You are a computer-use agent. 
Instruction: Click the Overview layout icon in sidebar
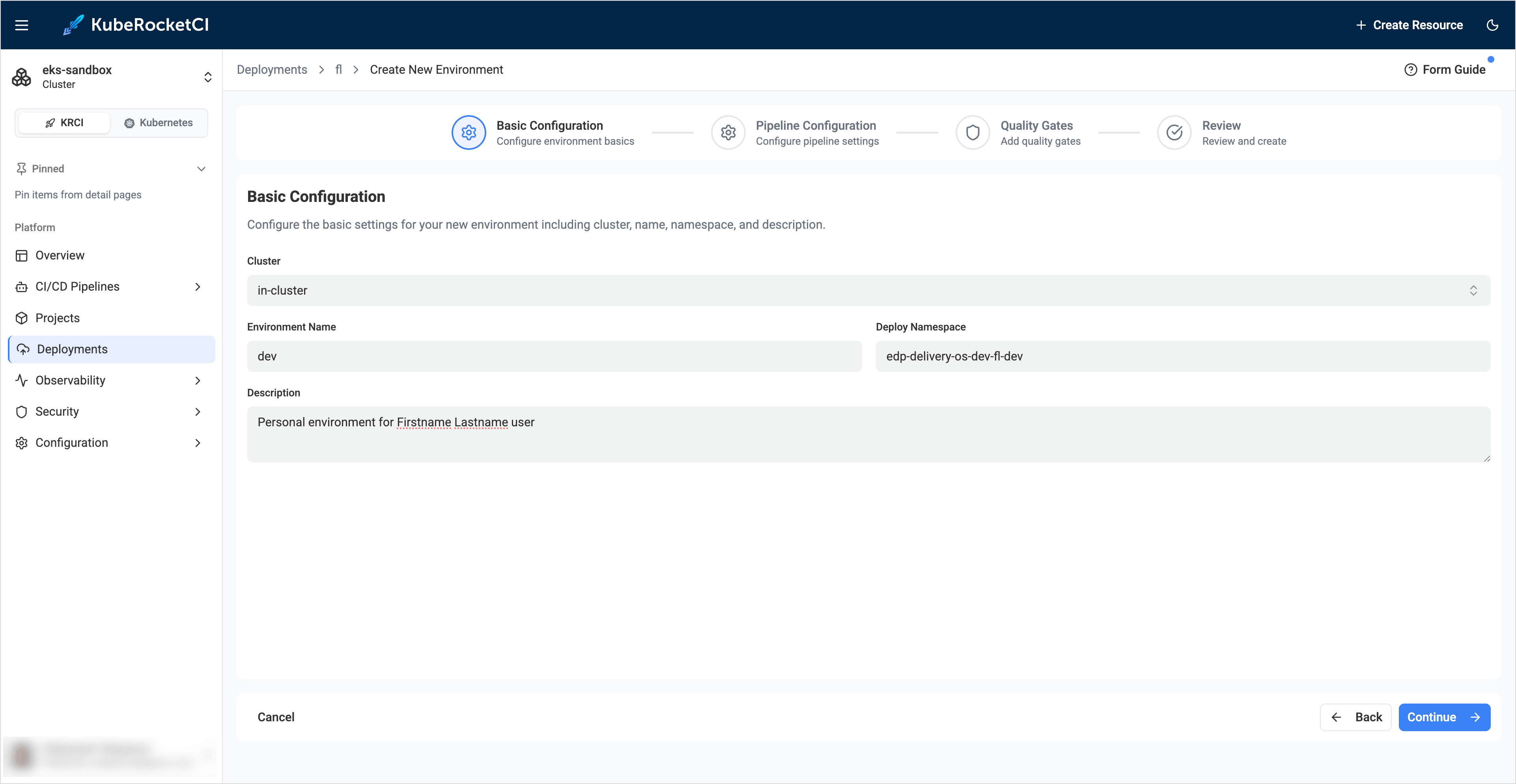pos(22,256)
